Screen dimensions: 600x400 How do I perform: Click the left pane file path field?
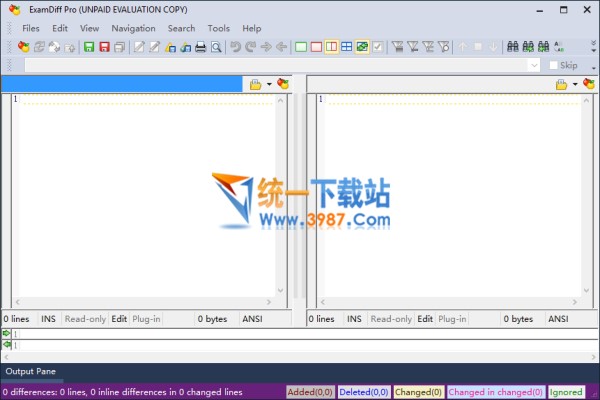tap(122, 84)
